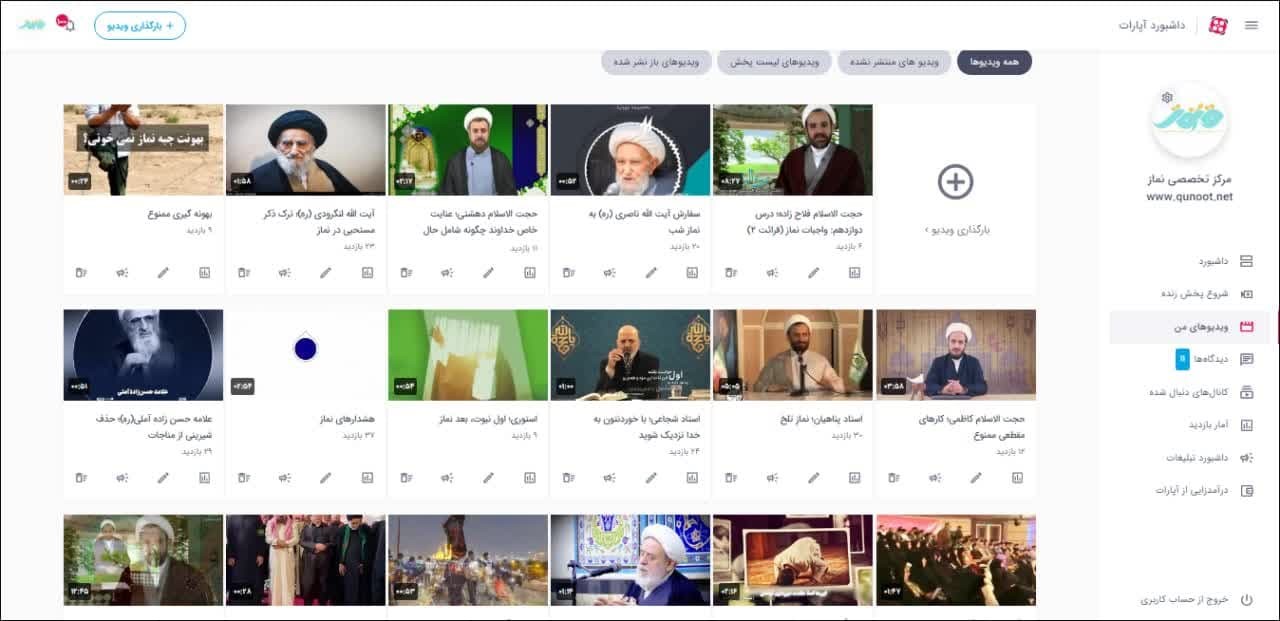The image size is (1280, 621).
Task: Click the بارگذاری ویدیو button in header
Action: coord(140,25)
